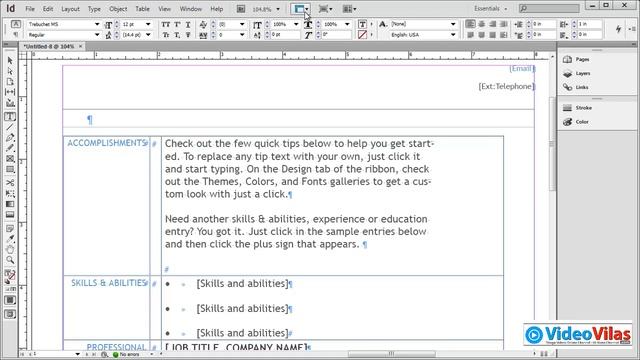Viewport: 640px width, 360px height.
Task: Open the Type menu
Action: (x=94, y=9)
